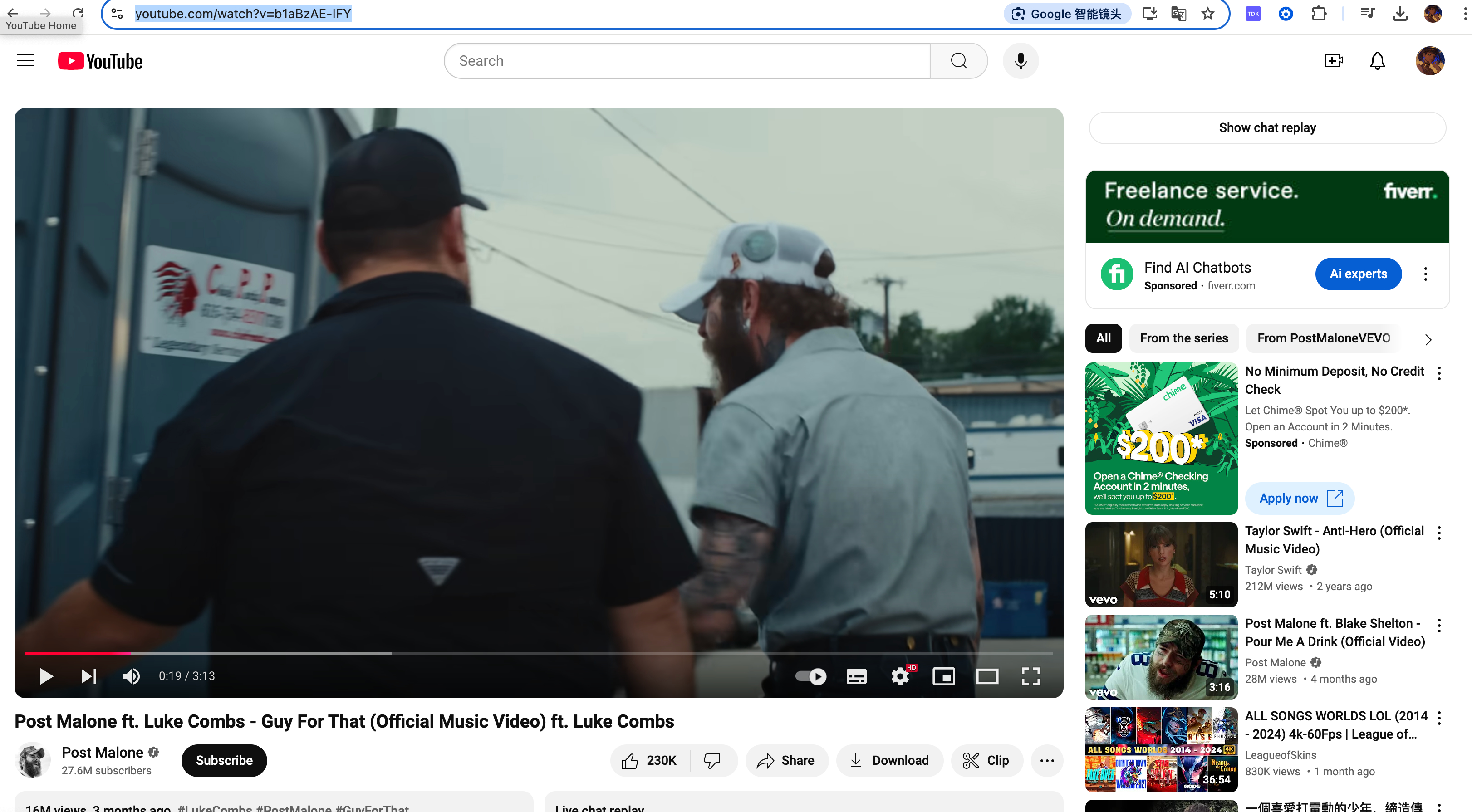Click the TDK extension icon
Viewport: 1472px width, 812px height.
tap(1253, 13)
